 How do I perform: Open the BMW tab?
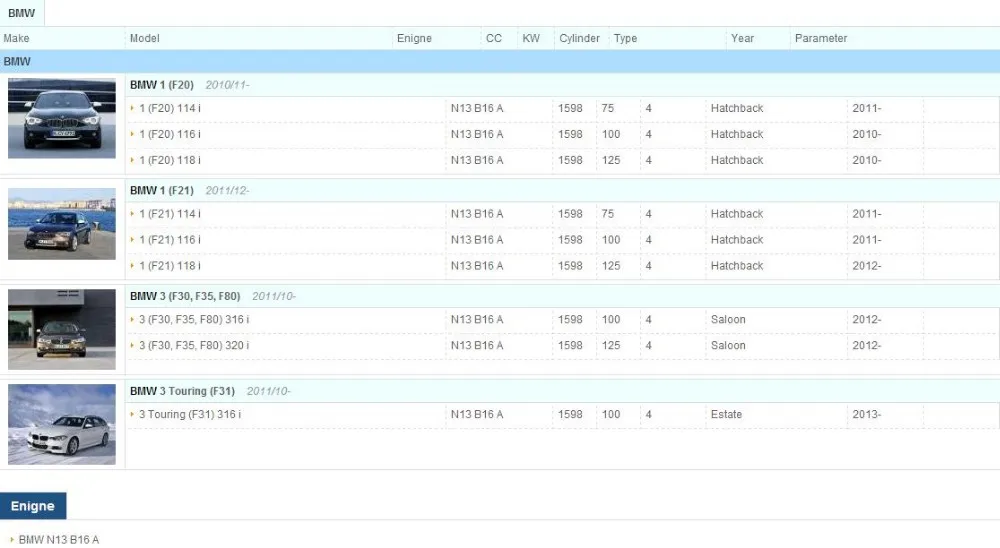coord(22,13)
